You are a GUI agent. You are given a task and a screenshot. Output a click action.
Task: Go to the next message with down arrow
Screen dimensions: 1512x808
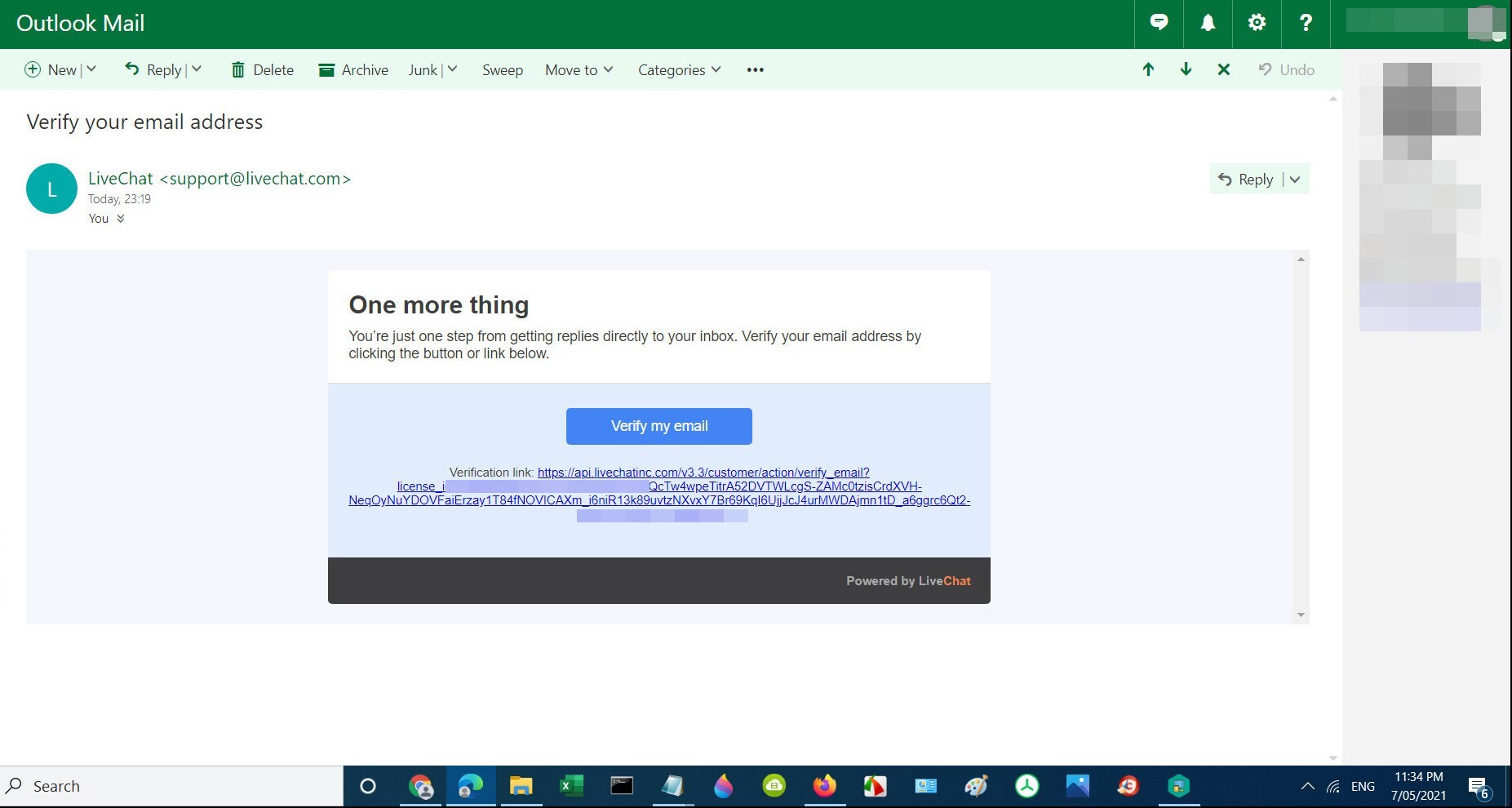pos(1186,69)
